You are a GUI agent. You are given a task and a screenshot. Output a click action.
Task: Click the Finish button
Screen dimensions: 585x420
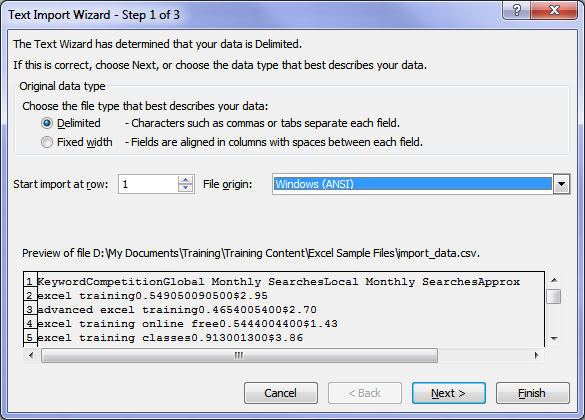click(x=532, y=393)
